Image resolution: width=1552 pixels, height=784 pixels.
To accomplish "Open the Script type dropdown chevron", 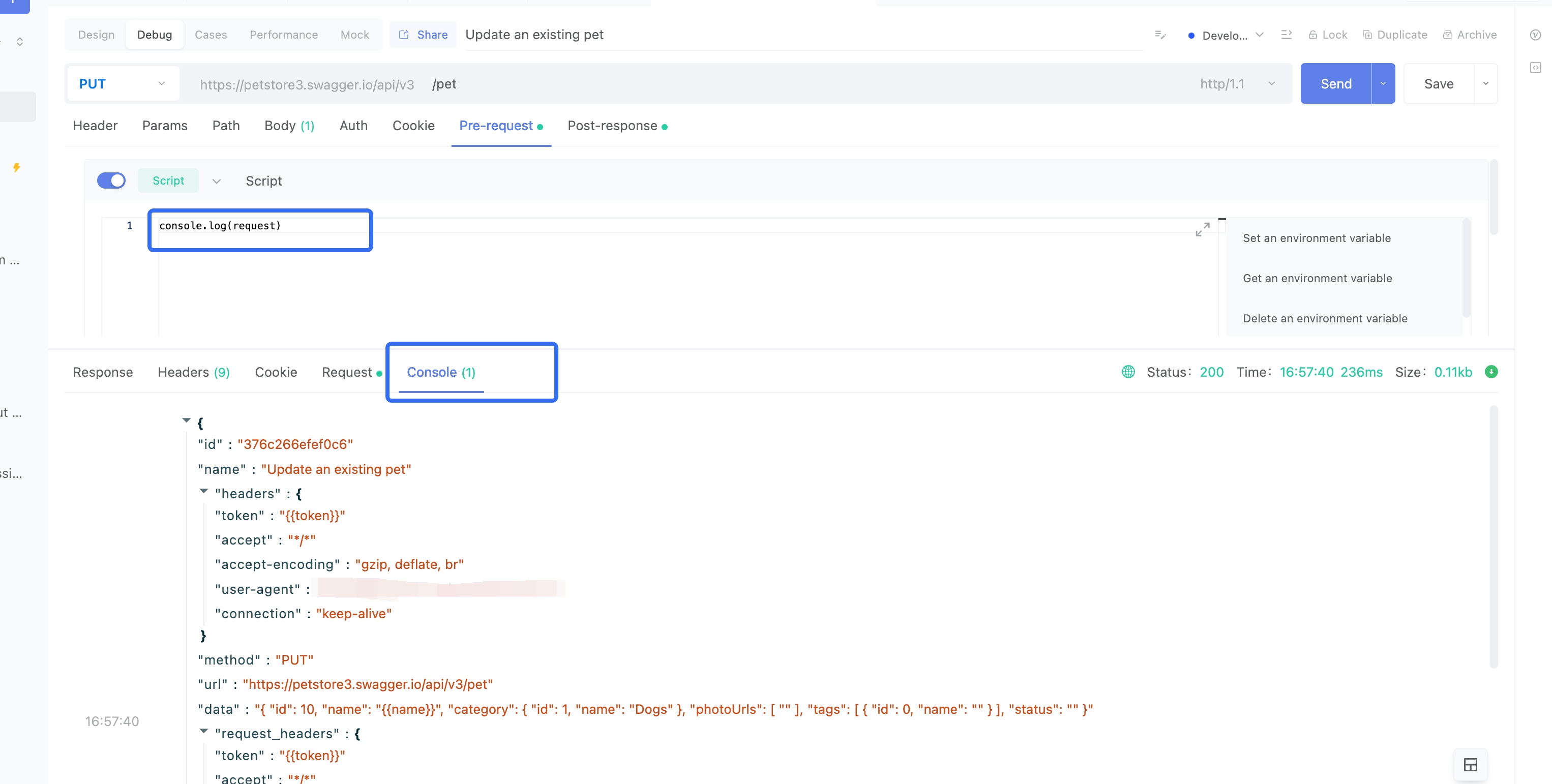I will pos(216,181).
